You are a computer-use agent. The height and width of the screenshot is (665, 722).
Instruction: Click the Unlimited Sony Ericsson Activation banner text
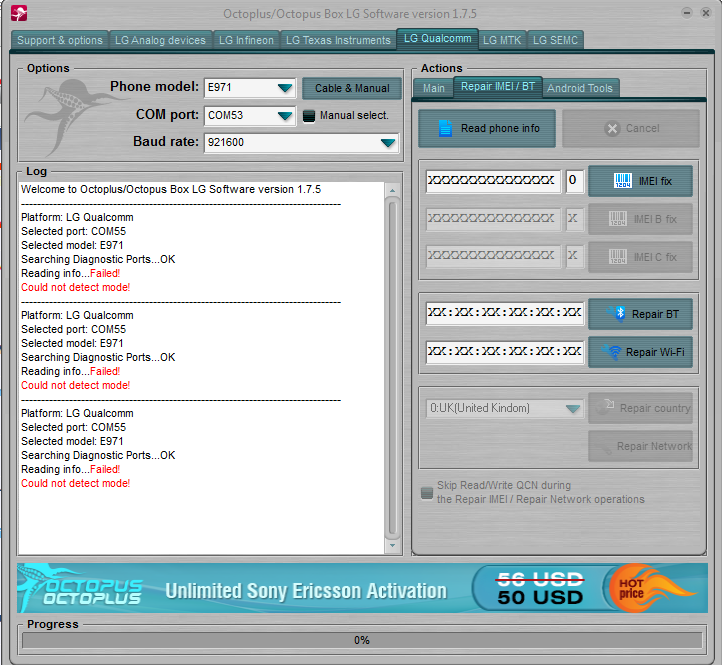306,591
